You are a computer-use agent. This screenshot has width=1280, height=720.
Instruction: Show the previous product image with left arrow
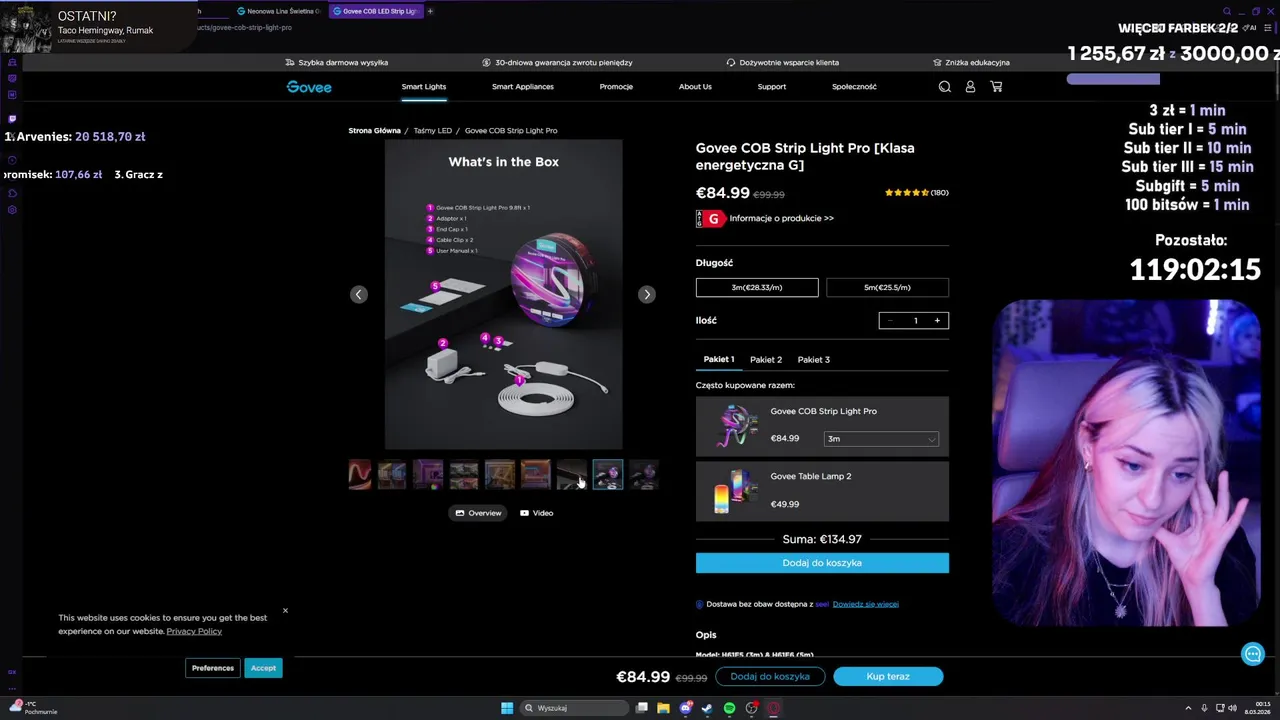359,294
